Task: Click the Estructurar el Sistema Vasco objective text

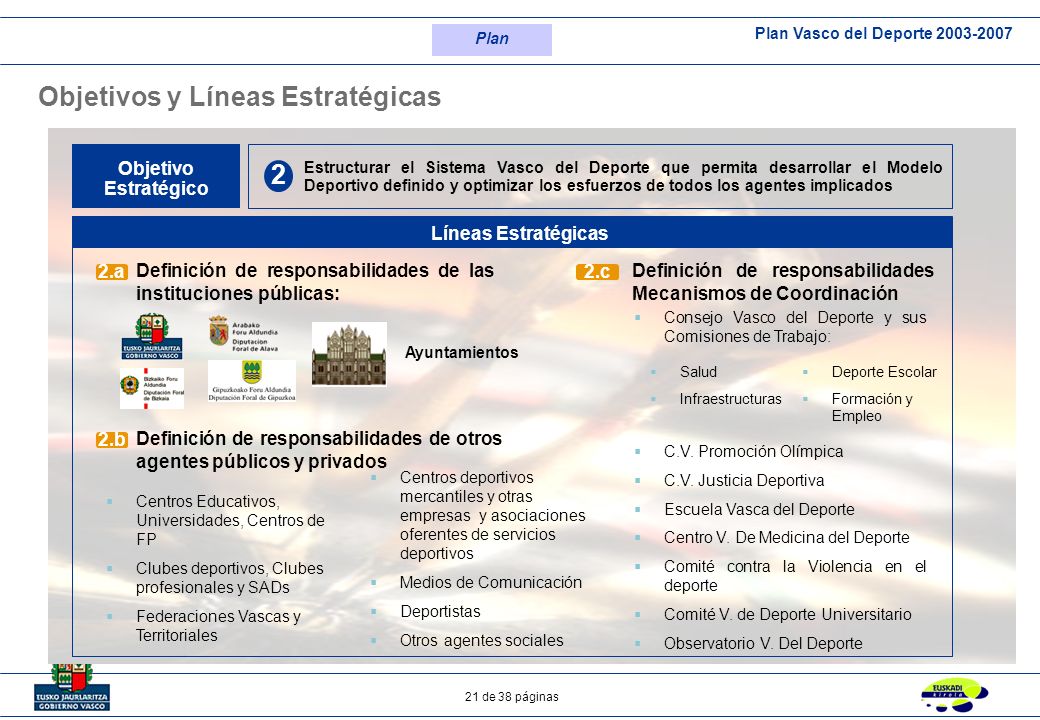Action: tap(623, 176)
